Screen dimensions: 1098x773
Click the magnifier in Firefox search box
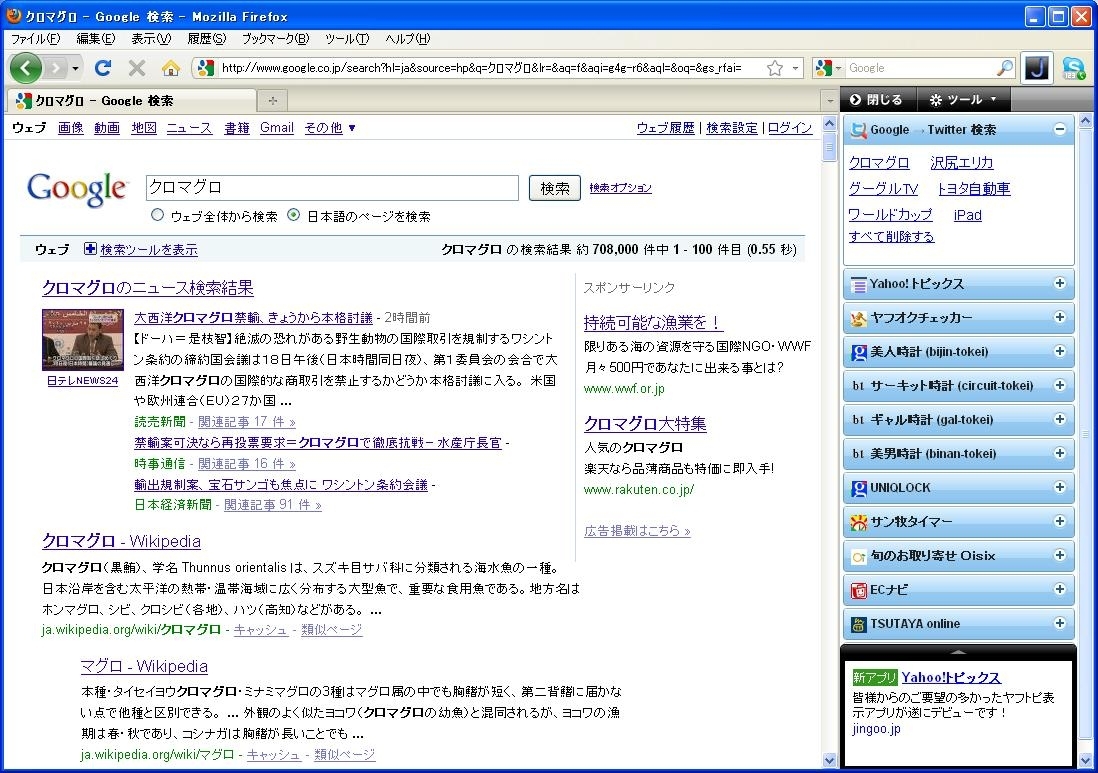tap(1004, 68)
